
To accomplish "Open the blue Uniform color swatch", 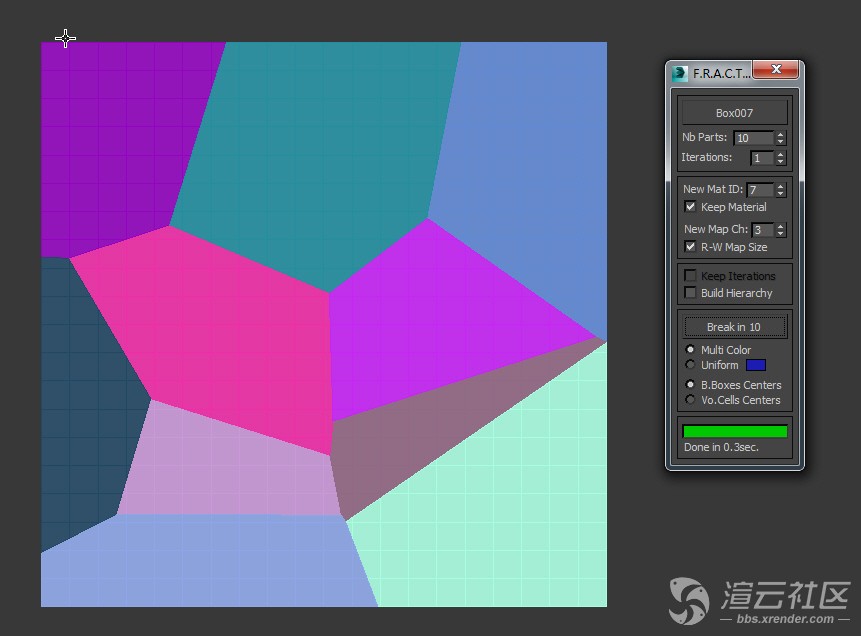I will pos(756,365).
